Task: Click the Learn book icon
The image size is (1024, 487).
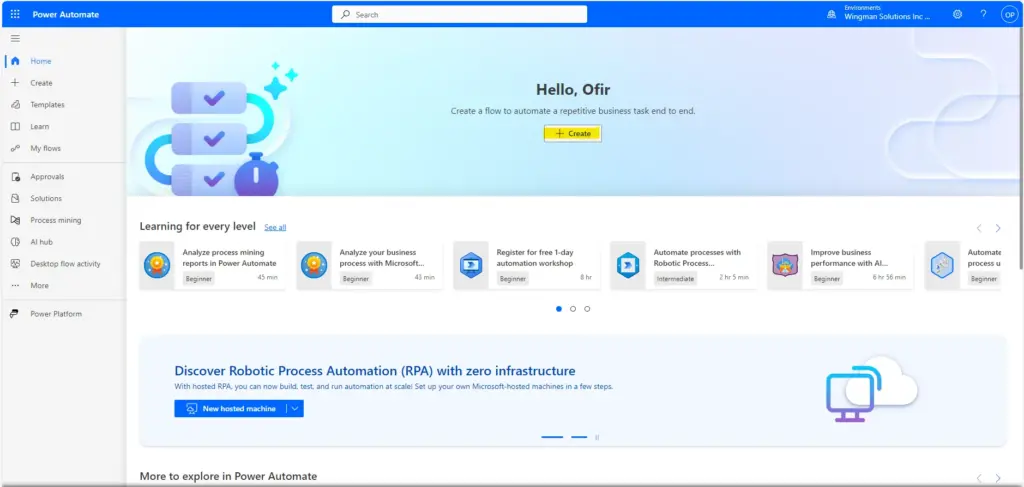Action: pos(15,127)
